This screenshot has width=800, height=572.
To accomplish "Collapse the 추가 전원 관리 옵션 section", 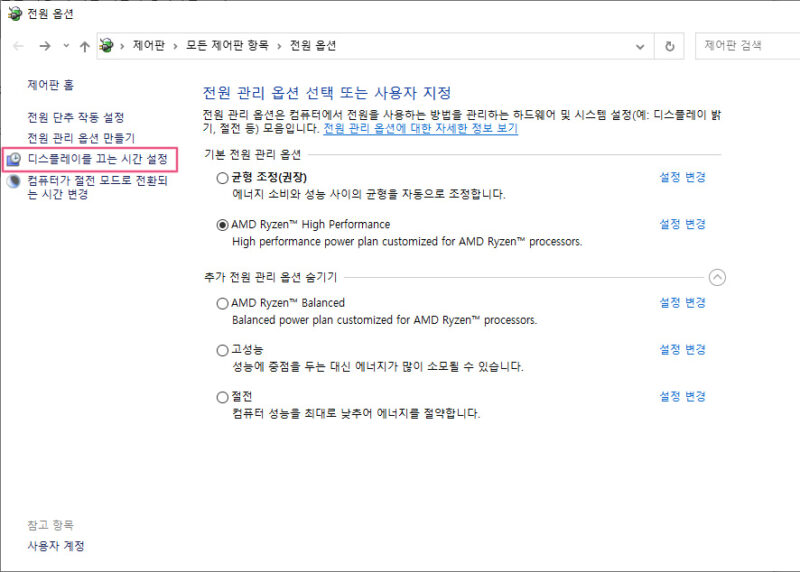I will coord(716,278).
